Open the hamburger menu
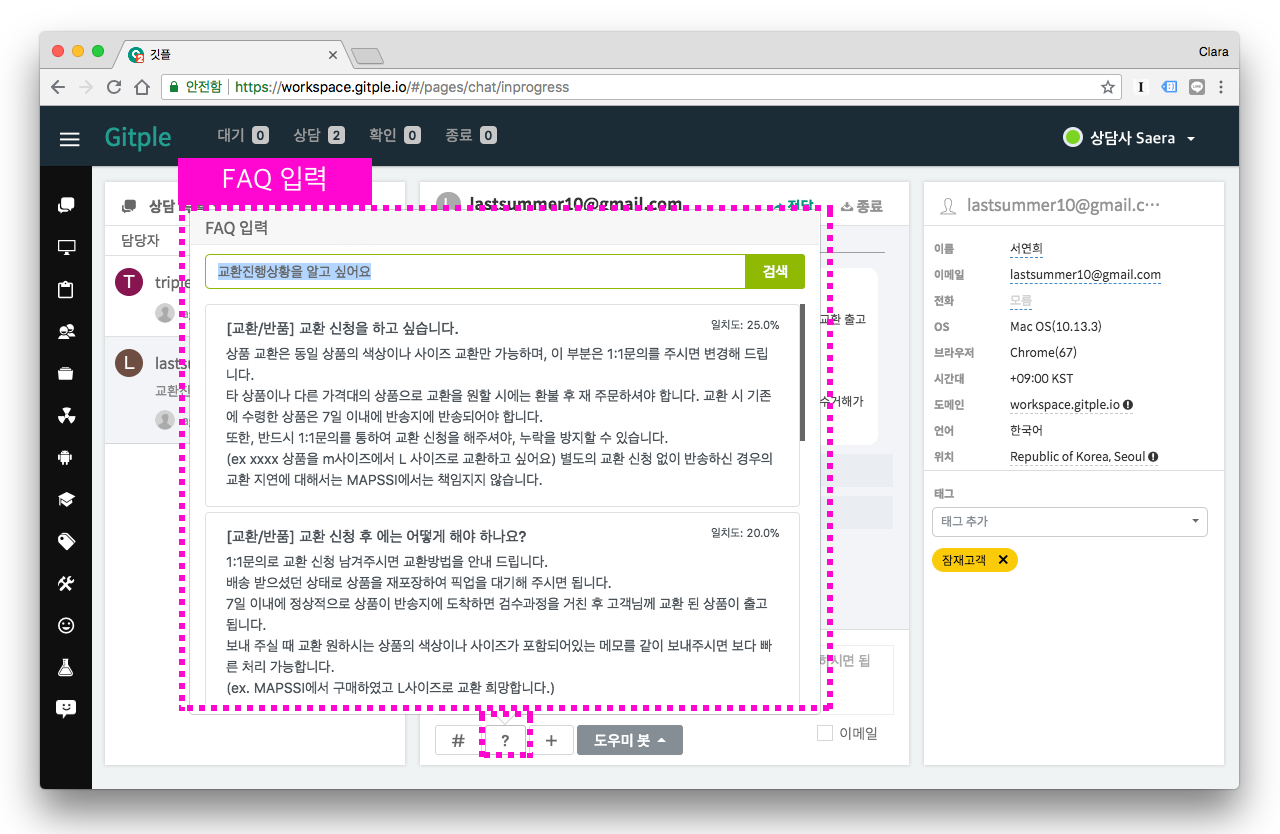1280x834 pixels. pos(69,139)
